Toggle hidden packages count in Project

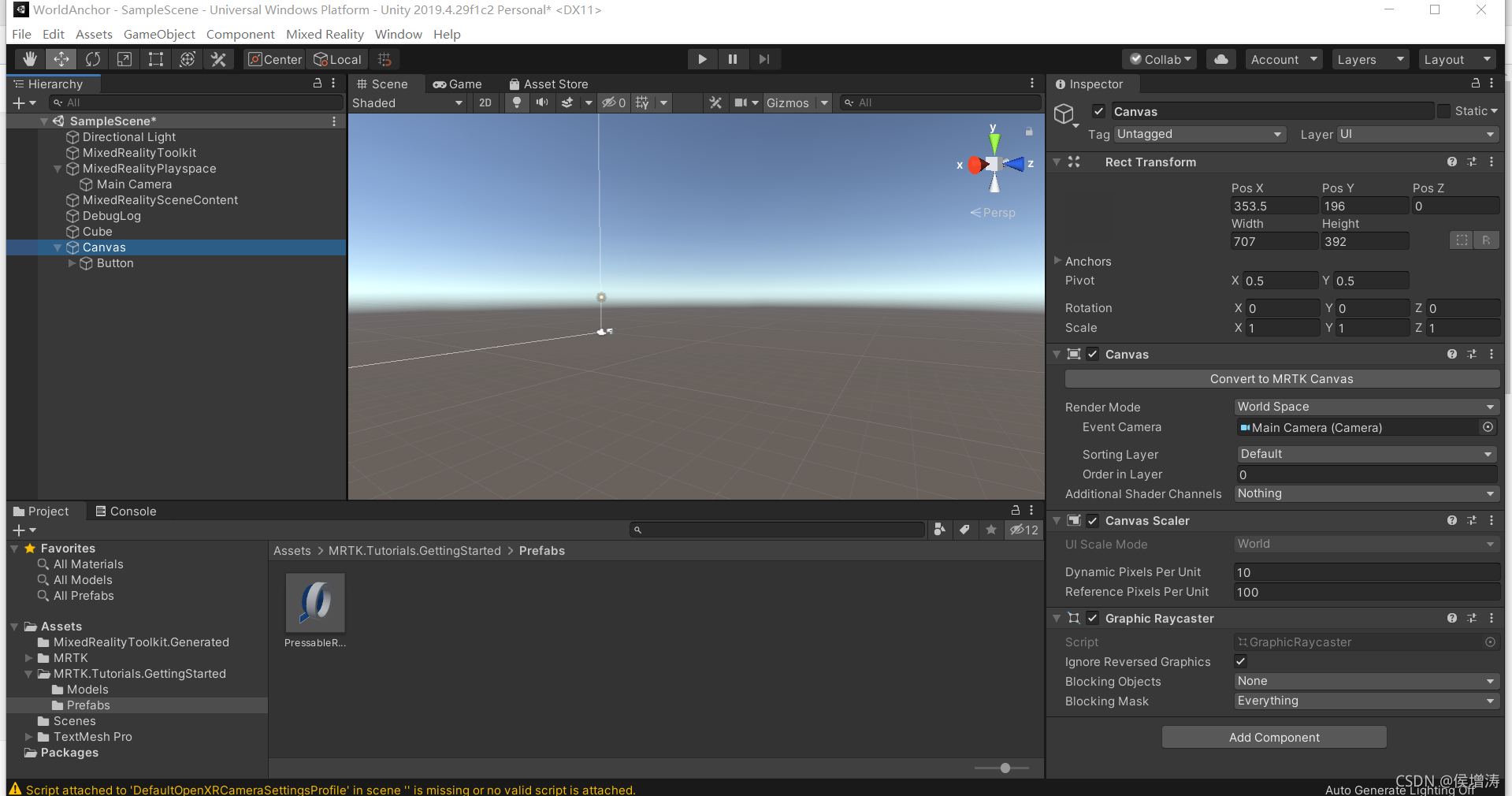(1024, 530)
